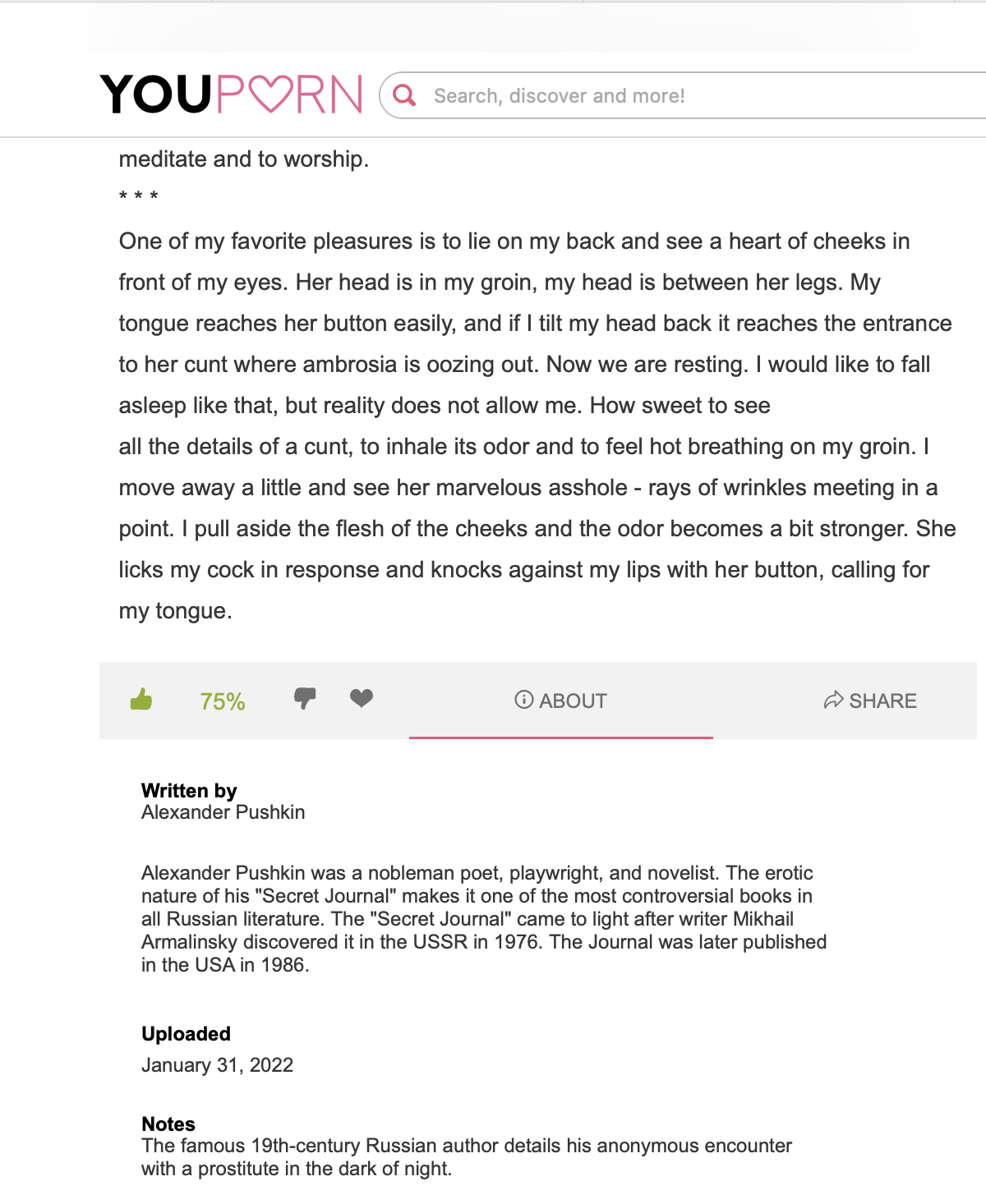This screenshot has width=986, height=1204.
Task: Click the 'Notes' heading
Action: (x=168, y=1124)
